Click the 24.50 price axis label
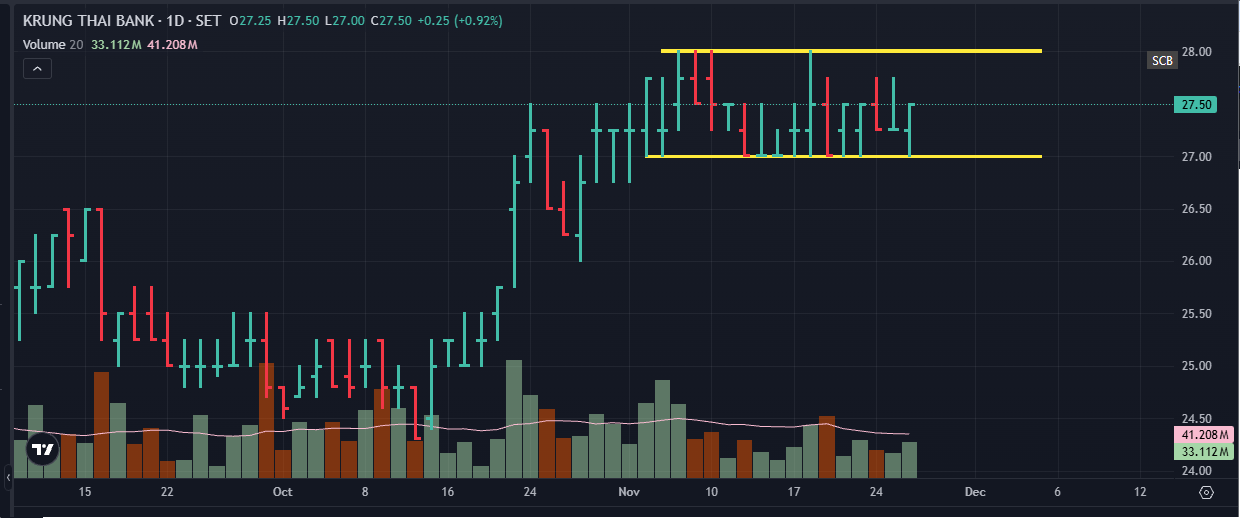The image size is (1240, 518). coord(1197,419)
